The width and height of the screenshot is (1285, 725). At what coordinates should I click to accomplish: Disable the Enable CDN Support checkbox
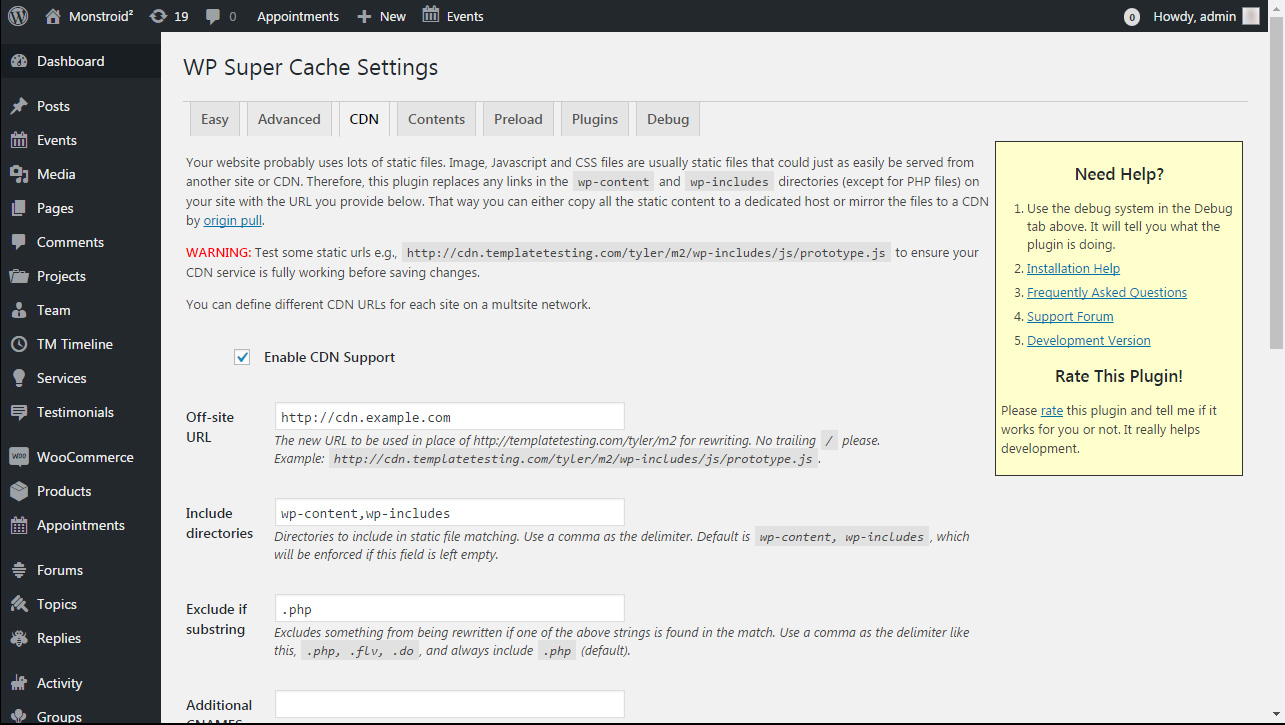(242, 357)
